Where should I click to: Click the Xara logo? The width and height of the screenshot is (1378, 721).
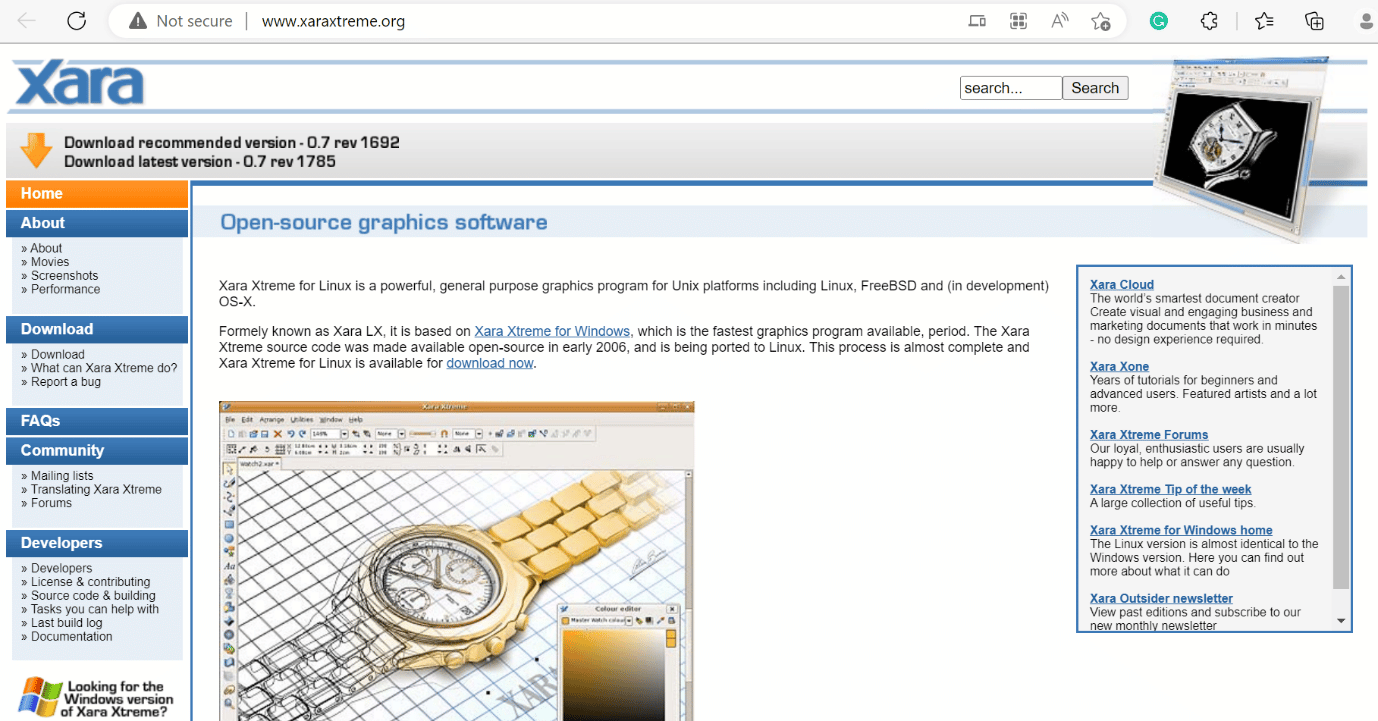[79, 84]
